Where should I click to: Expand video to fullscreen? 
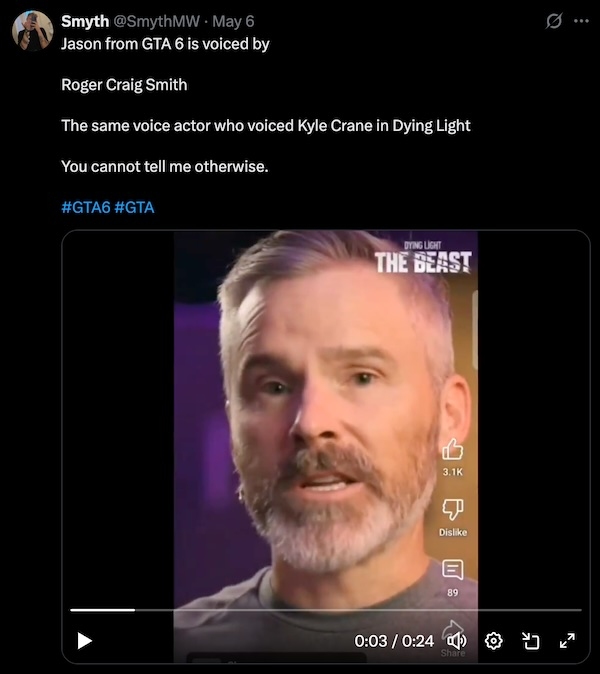[x=567, y=641]
